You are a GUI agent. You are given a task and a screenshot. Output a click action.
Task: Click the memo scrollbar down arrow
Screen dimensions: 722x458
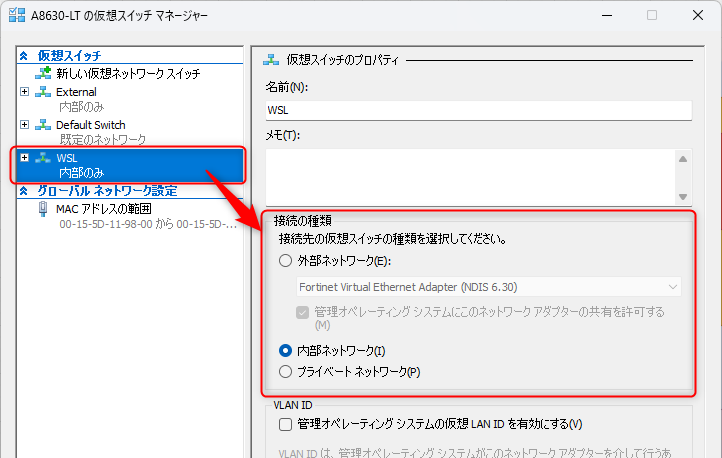pos(683,197)
